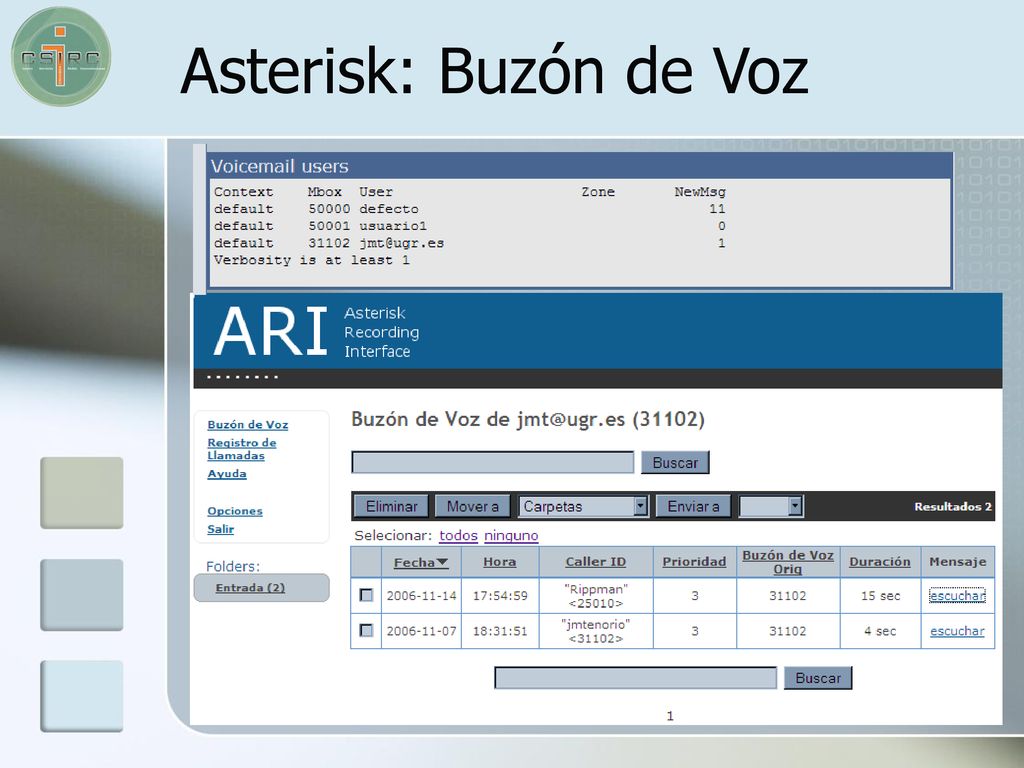Click Salir to log out
Screen dimensions: 1024x768
click(x=220, y=529)
